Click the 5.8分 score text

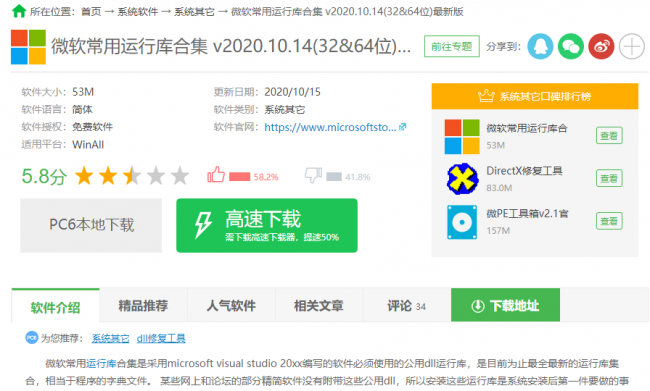click(44, 176)
